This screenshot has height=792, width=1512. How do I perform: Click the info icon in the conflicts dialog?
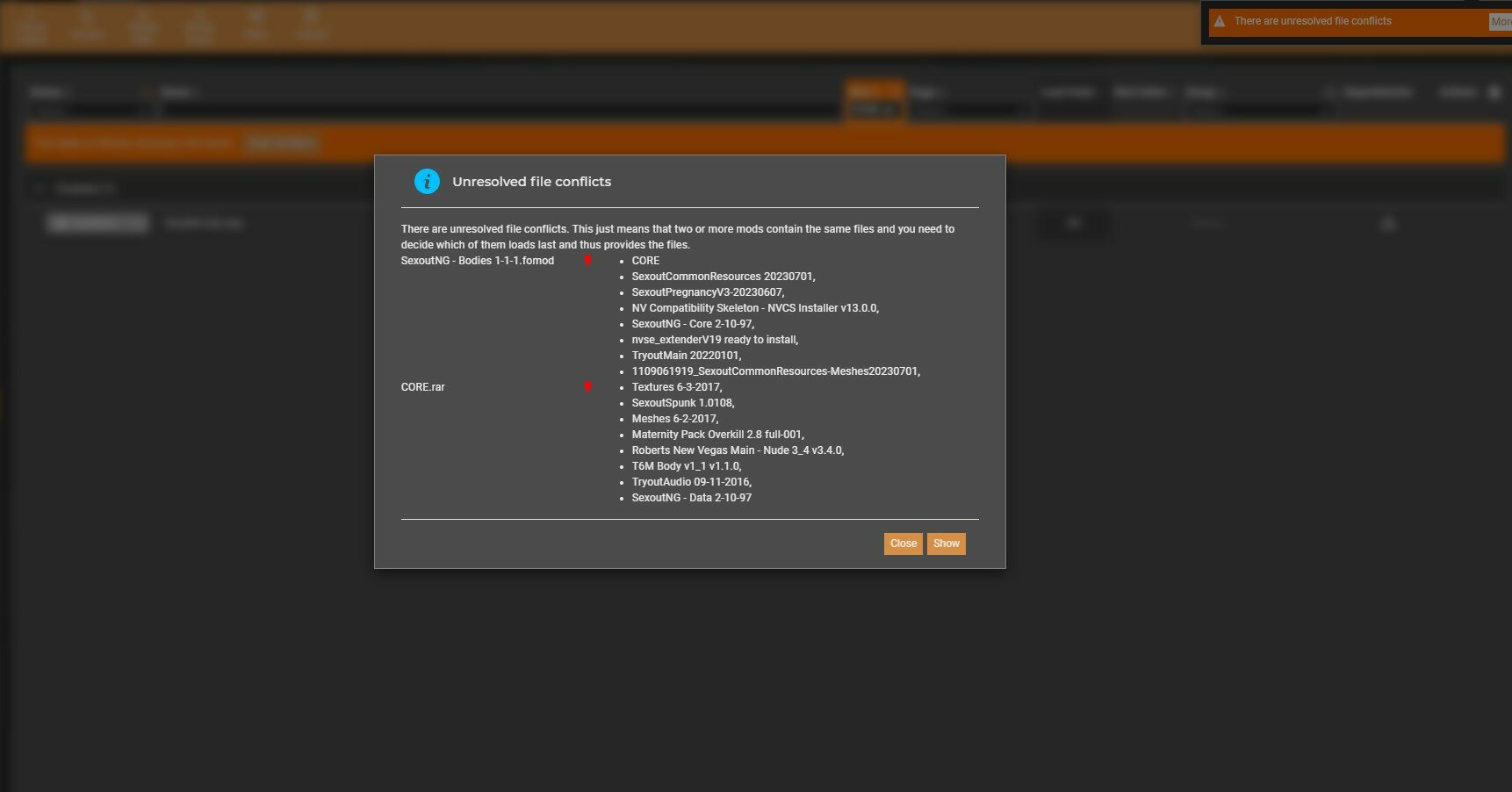(x=428, y=181)
